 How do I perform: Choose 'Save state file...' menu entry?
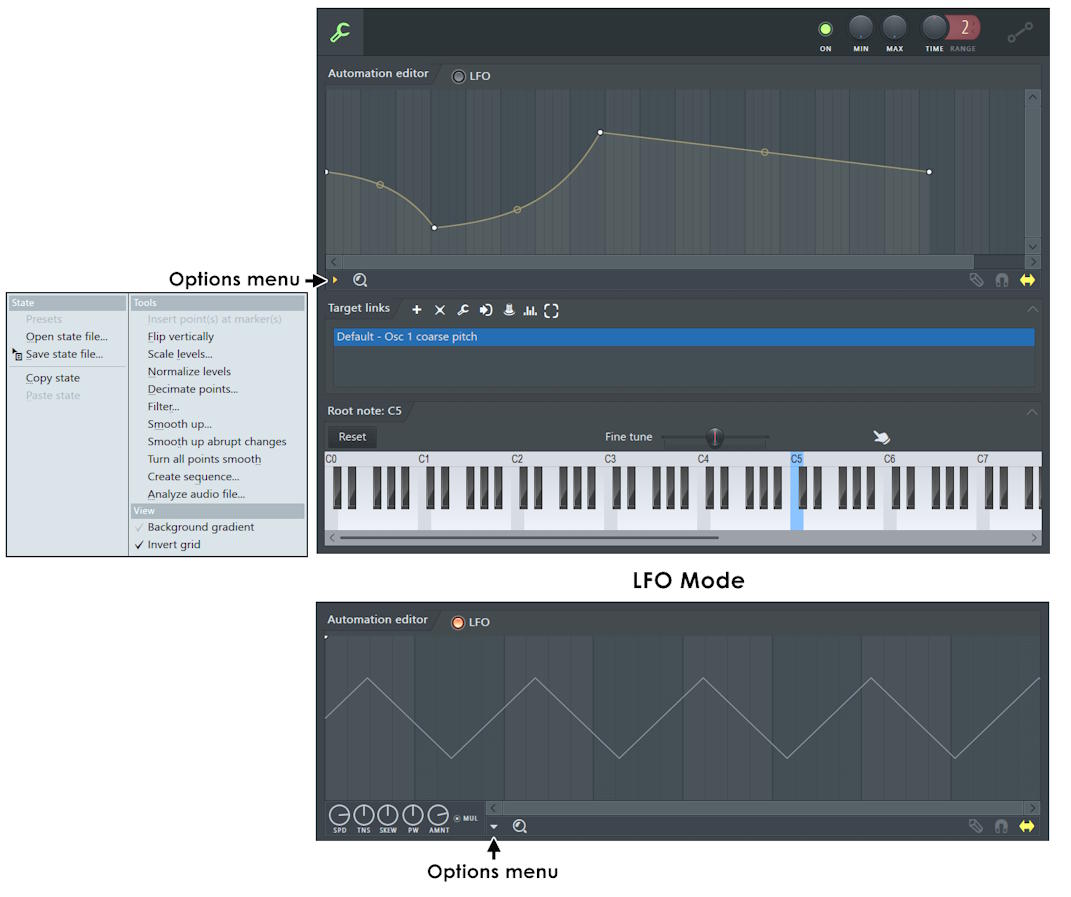pos(64,354)
